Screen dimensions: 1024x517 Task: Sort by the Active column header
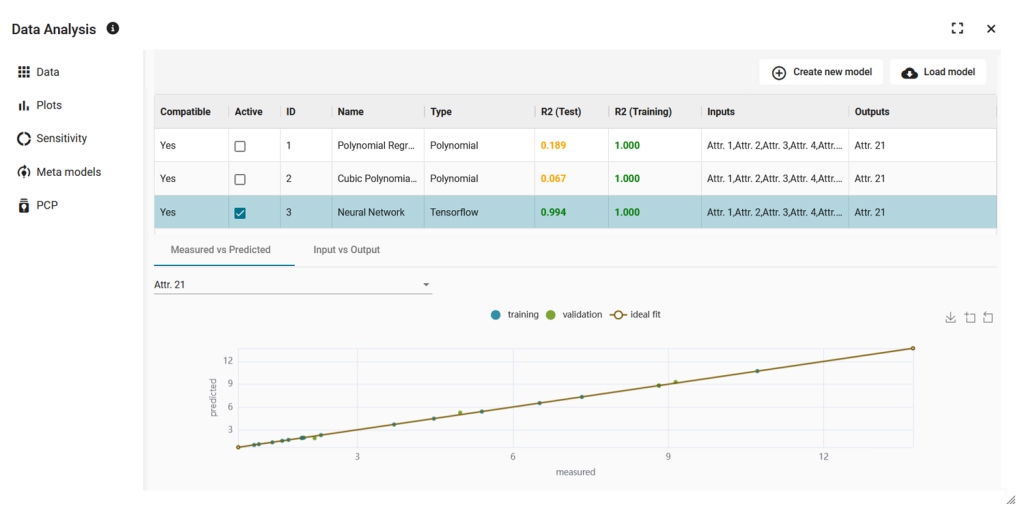tap(248, 112)
